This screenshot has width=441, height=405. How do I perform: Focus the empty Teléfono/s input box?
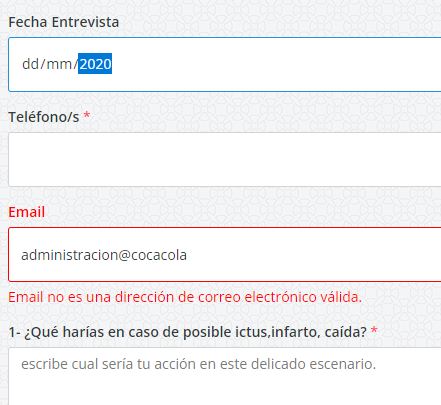225,159
